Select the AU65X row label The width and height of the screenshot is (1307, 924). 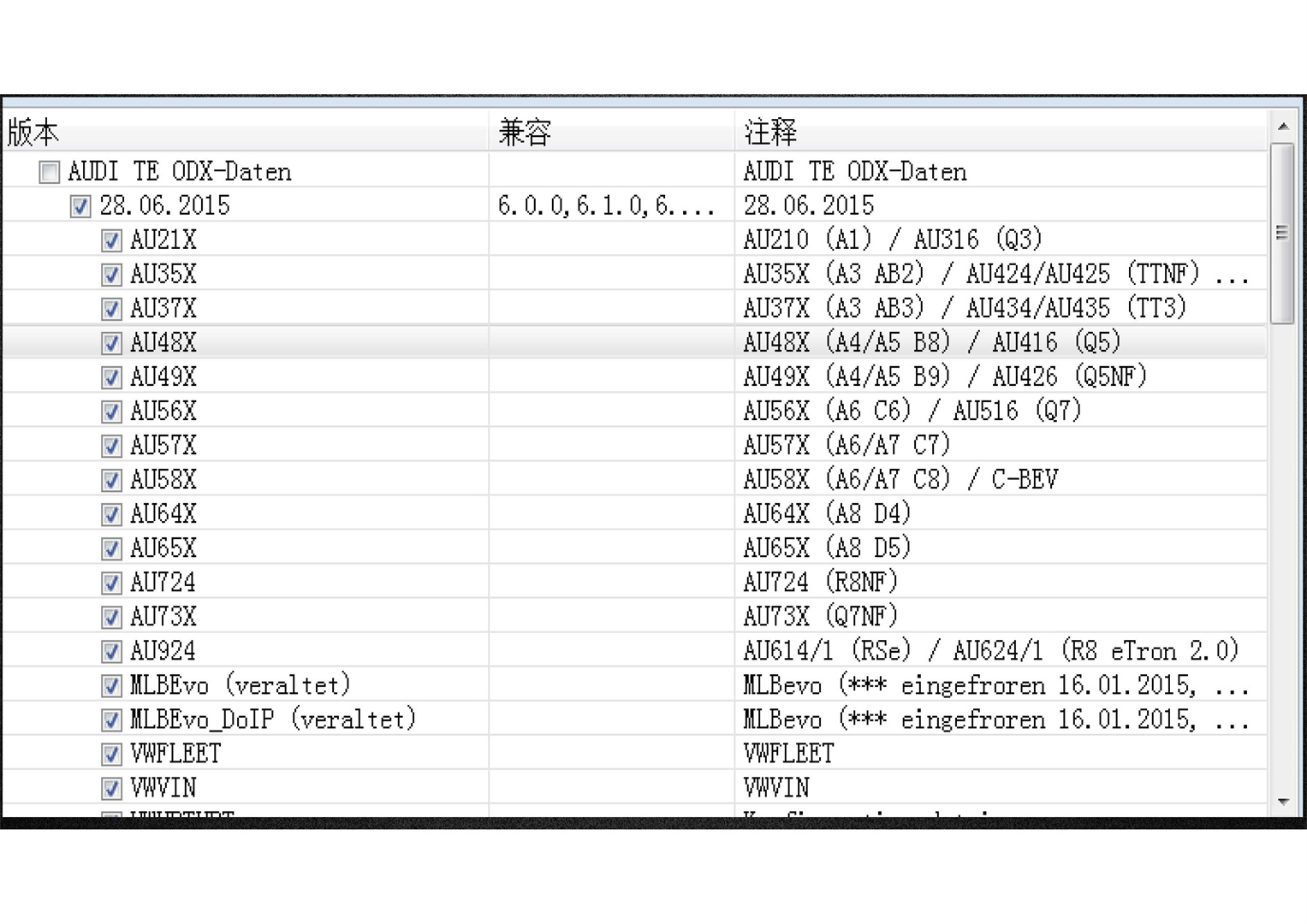(163, 548)
